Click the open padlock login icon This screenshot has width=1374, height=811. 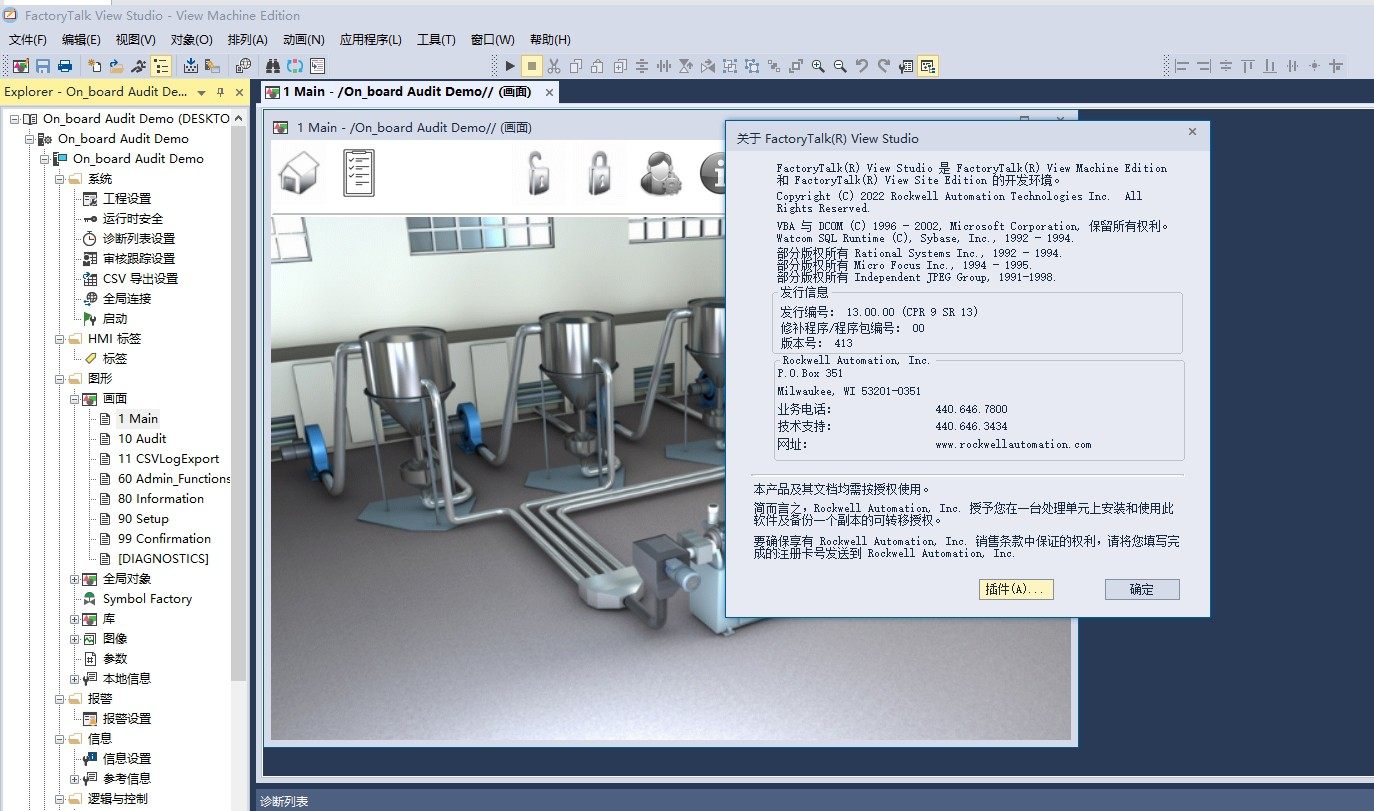tap(540, 172)
